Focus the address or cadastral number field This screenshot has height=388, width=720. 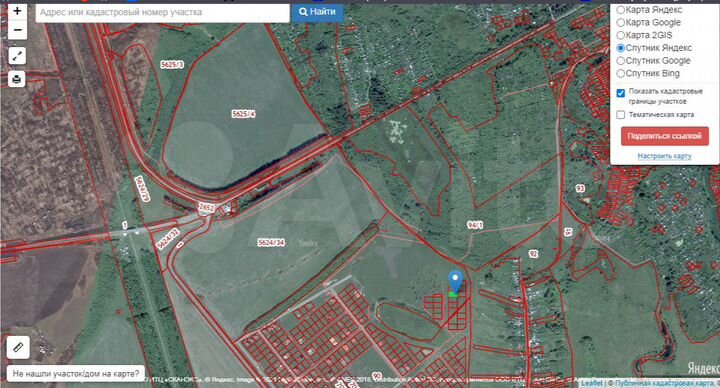click(163, 12)
